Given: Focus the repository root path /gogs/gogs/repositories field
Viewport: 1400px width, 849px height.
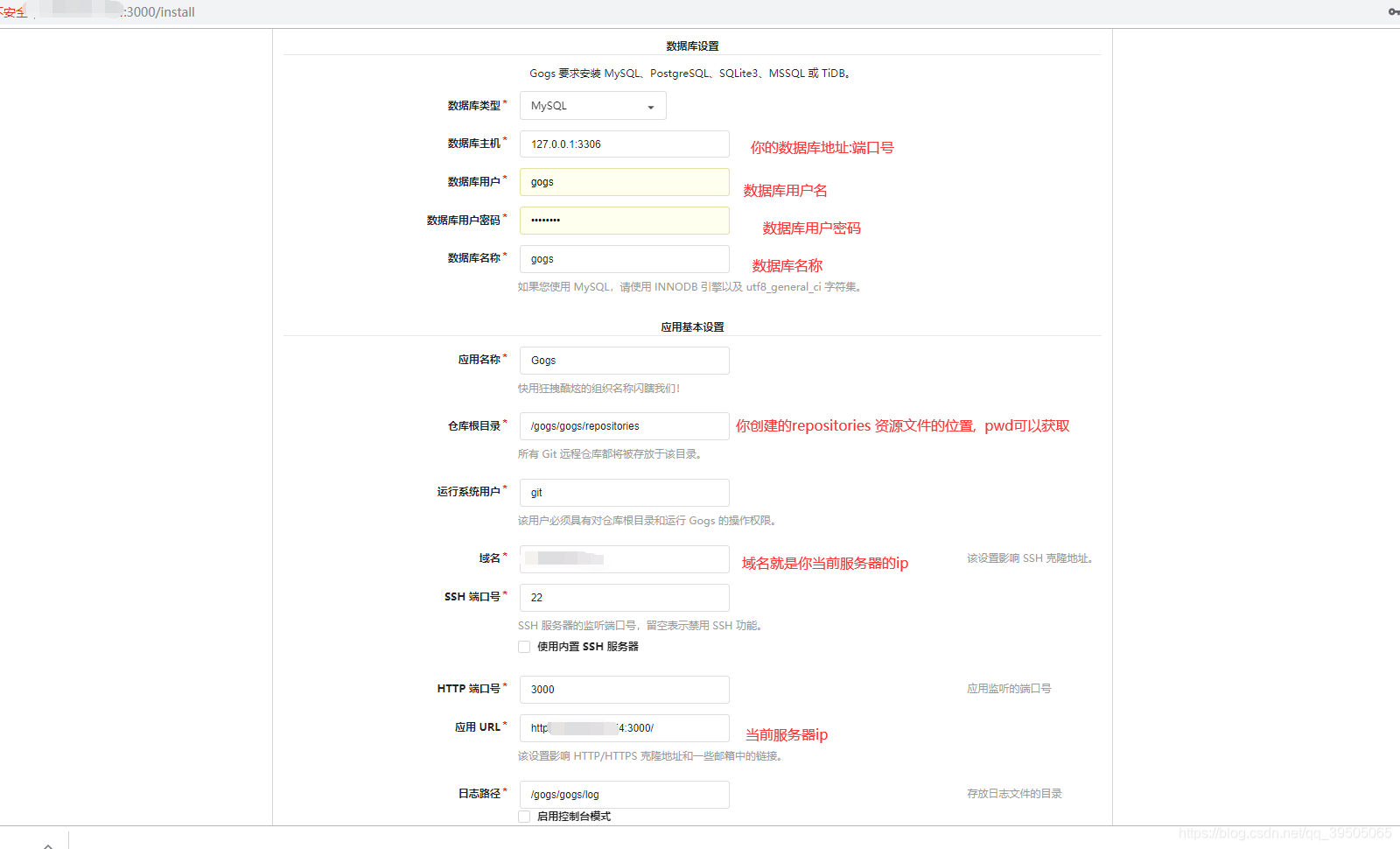Looking at the screenshot, I should (624, 426).
